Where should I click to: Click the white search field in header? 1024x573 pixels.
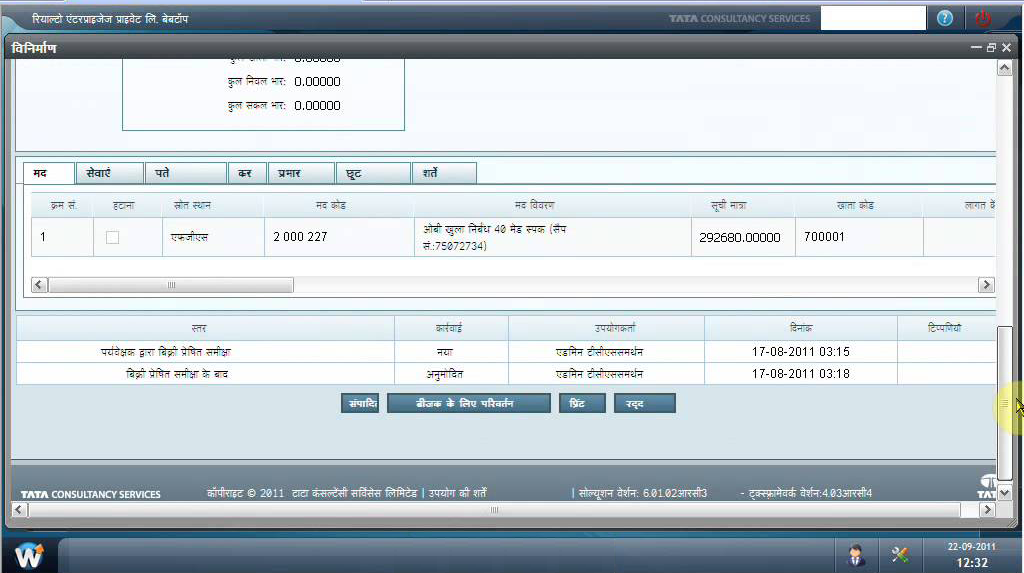[x=873, y=18]
